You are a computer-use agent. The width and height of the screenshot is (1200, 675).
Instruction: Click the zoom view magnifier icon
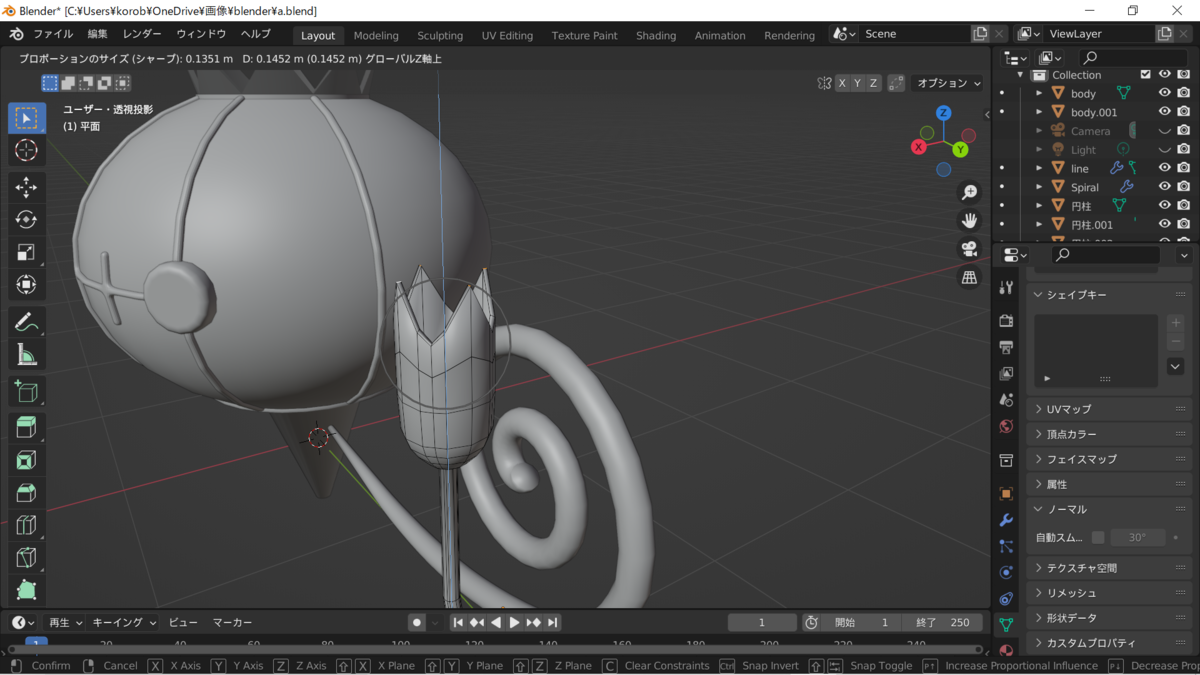(x=969, y=192)
